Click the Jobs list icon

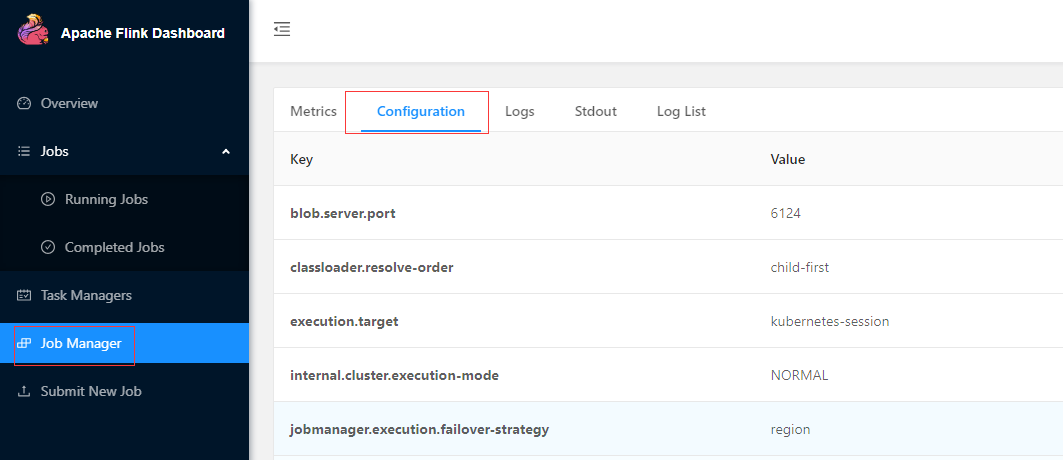pos(25,152)
